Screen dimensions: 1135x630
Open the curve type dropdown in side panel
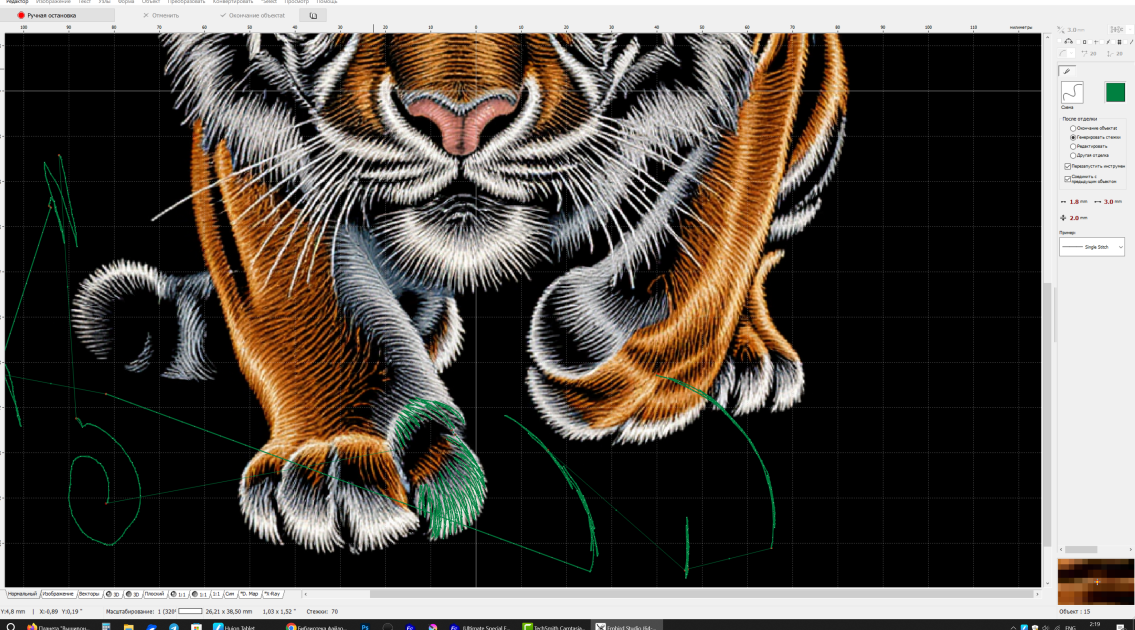click(x=1066, y=54)
